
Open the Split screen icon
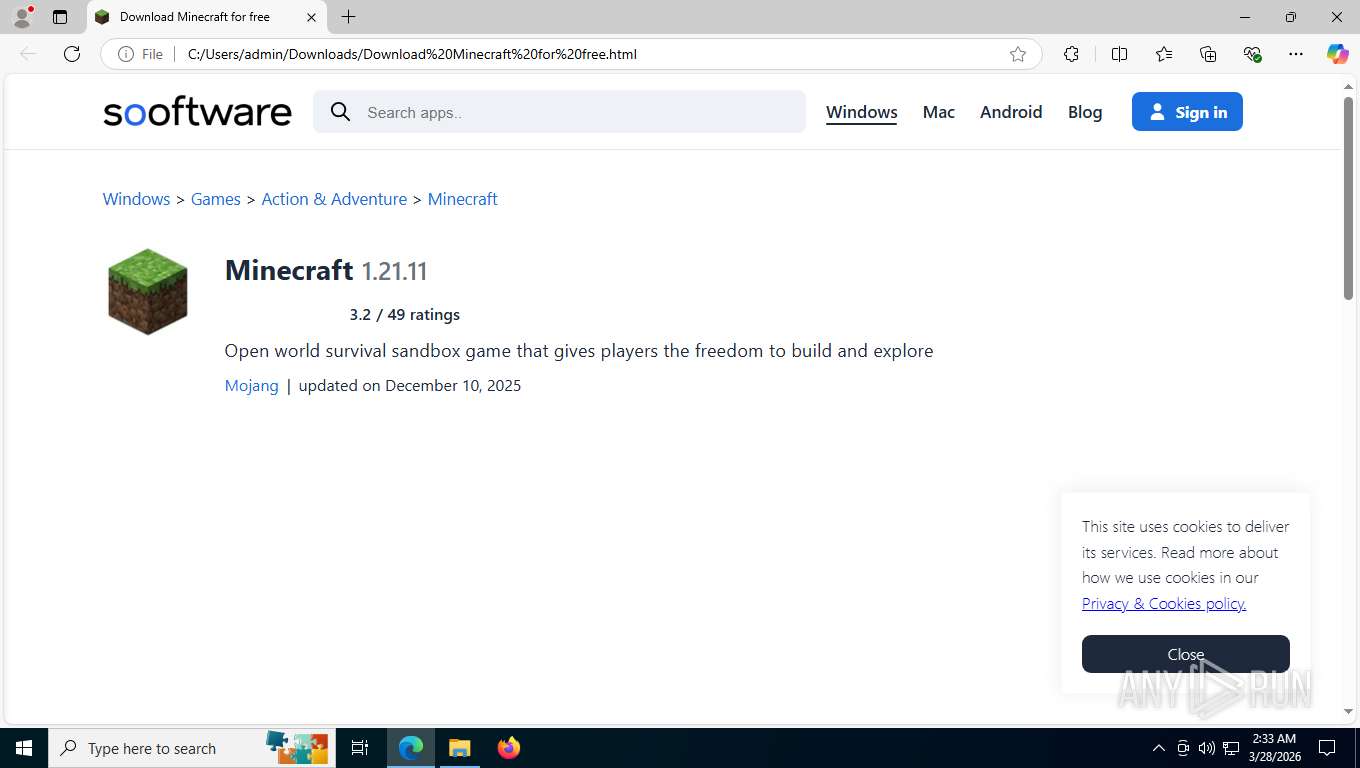(1120, 54)
